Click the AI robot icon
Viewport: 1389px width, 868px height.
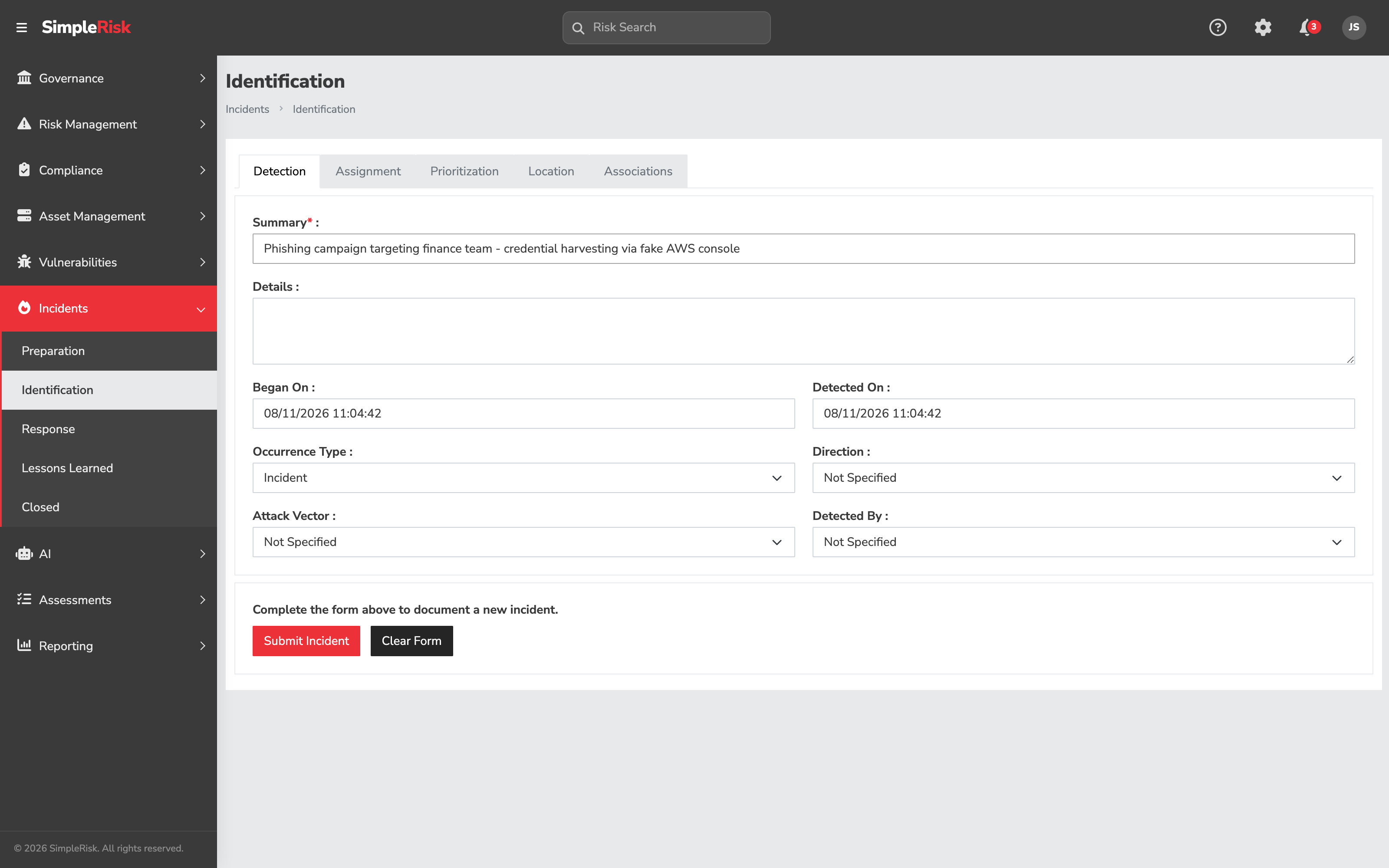point(24,553)
